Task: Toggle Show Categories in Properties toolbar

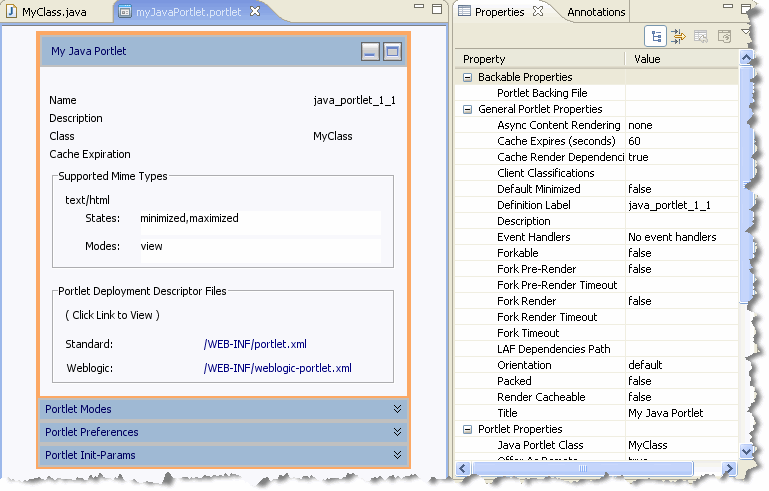Action: [x=656, y=36]
